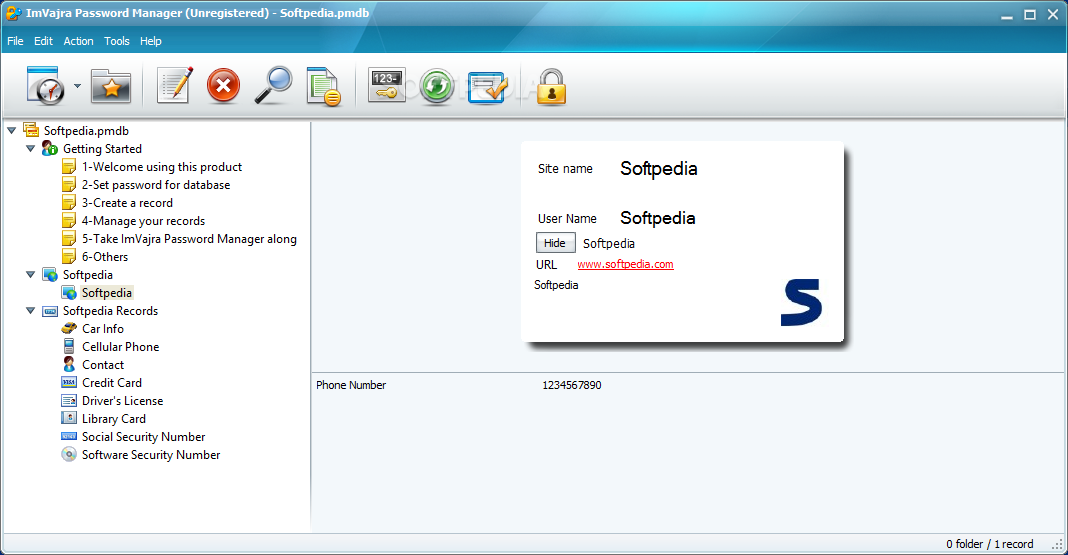Click the green refresh sync icon
This screenshot has height=555, width=1068.
point(437,86)
